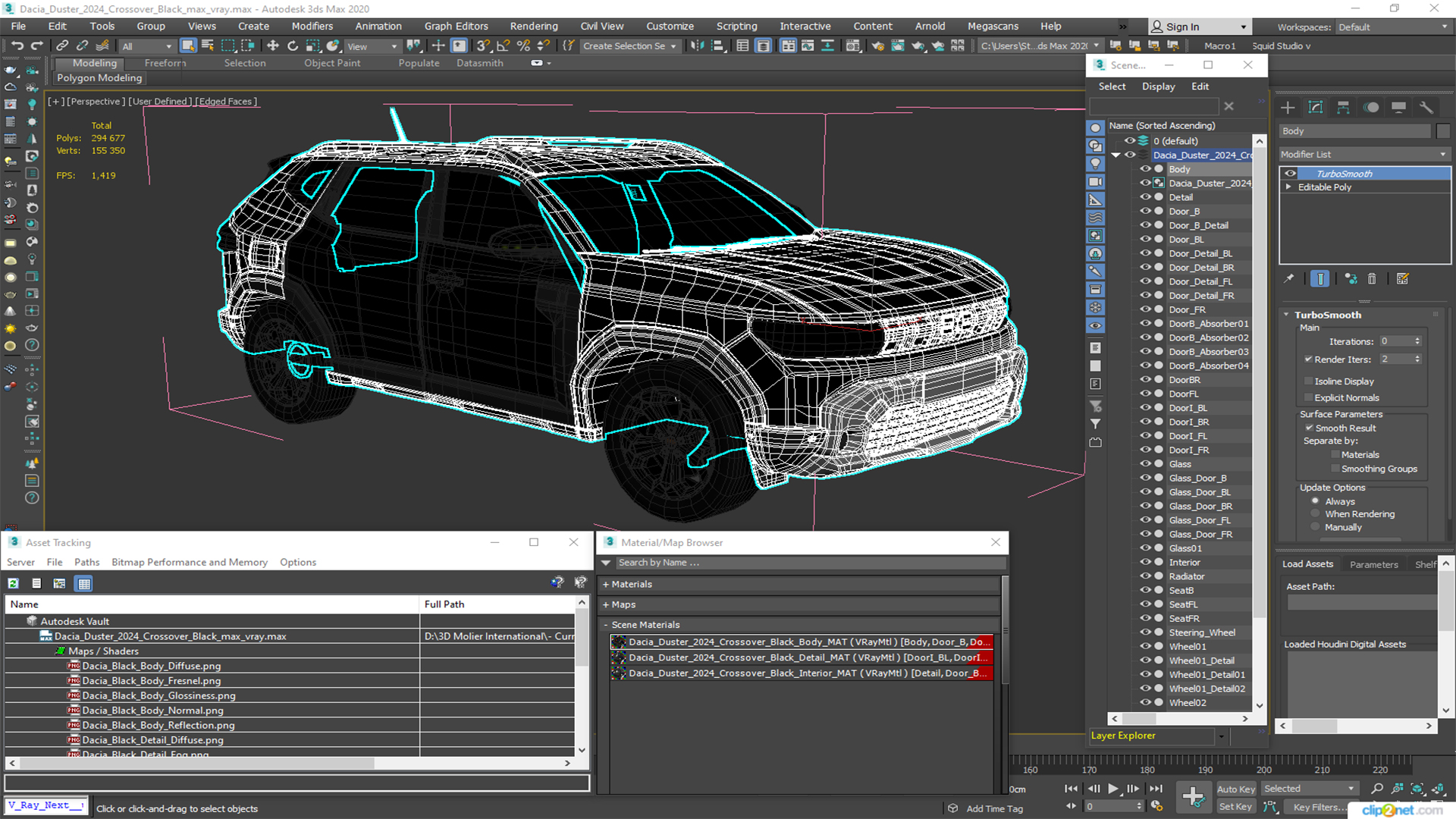This screenshot has height=819, width=1456.
Task: Open Bitmap Performance and Memory menu
Action: [190, 562]
